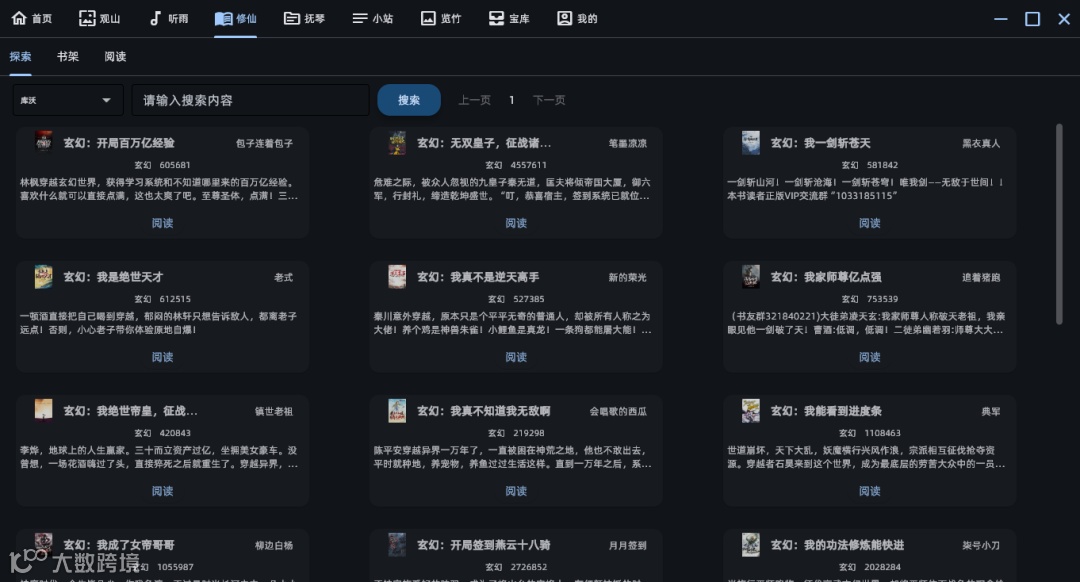Click cover of 玄幻：无双皇子，征战诸...
This screenshot has height=582, width=1080.
397,142
